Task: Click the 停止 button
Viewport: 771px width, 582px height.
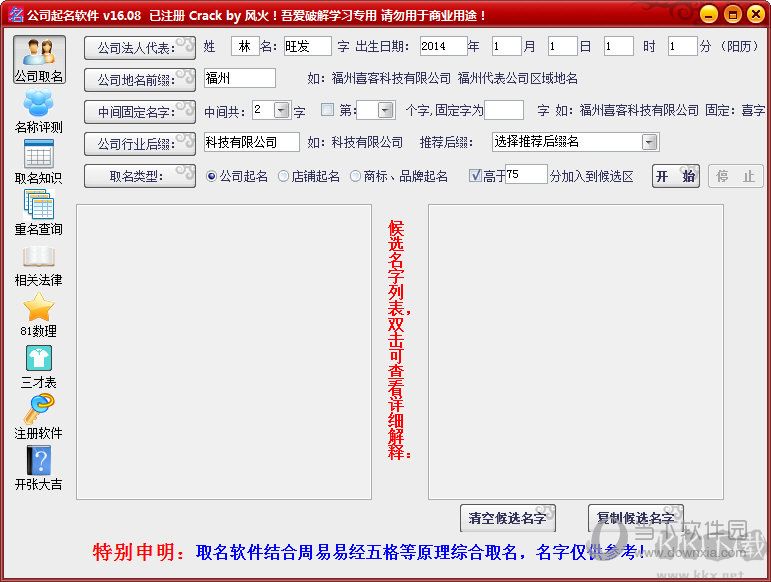Action: click(736, 176)
